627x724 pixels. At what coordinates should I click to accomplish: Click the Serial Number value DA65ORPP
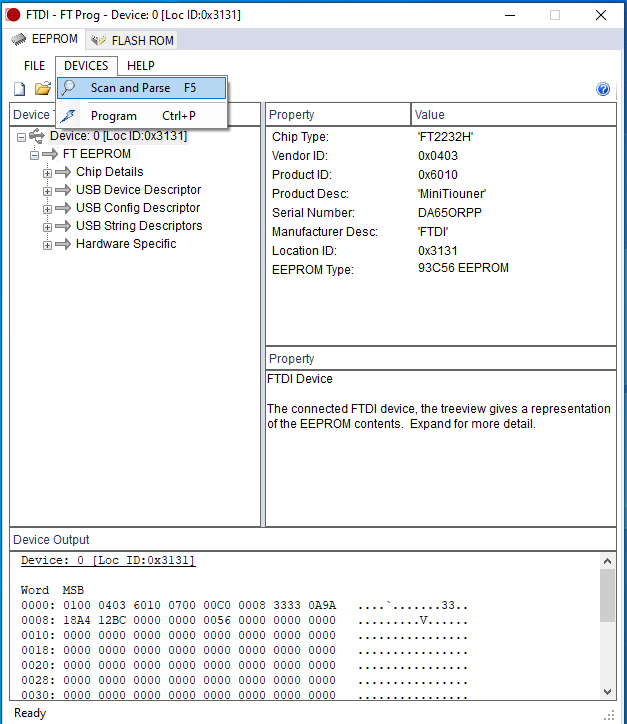[x=450, y=212]
